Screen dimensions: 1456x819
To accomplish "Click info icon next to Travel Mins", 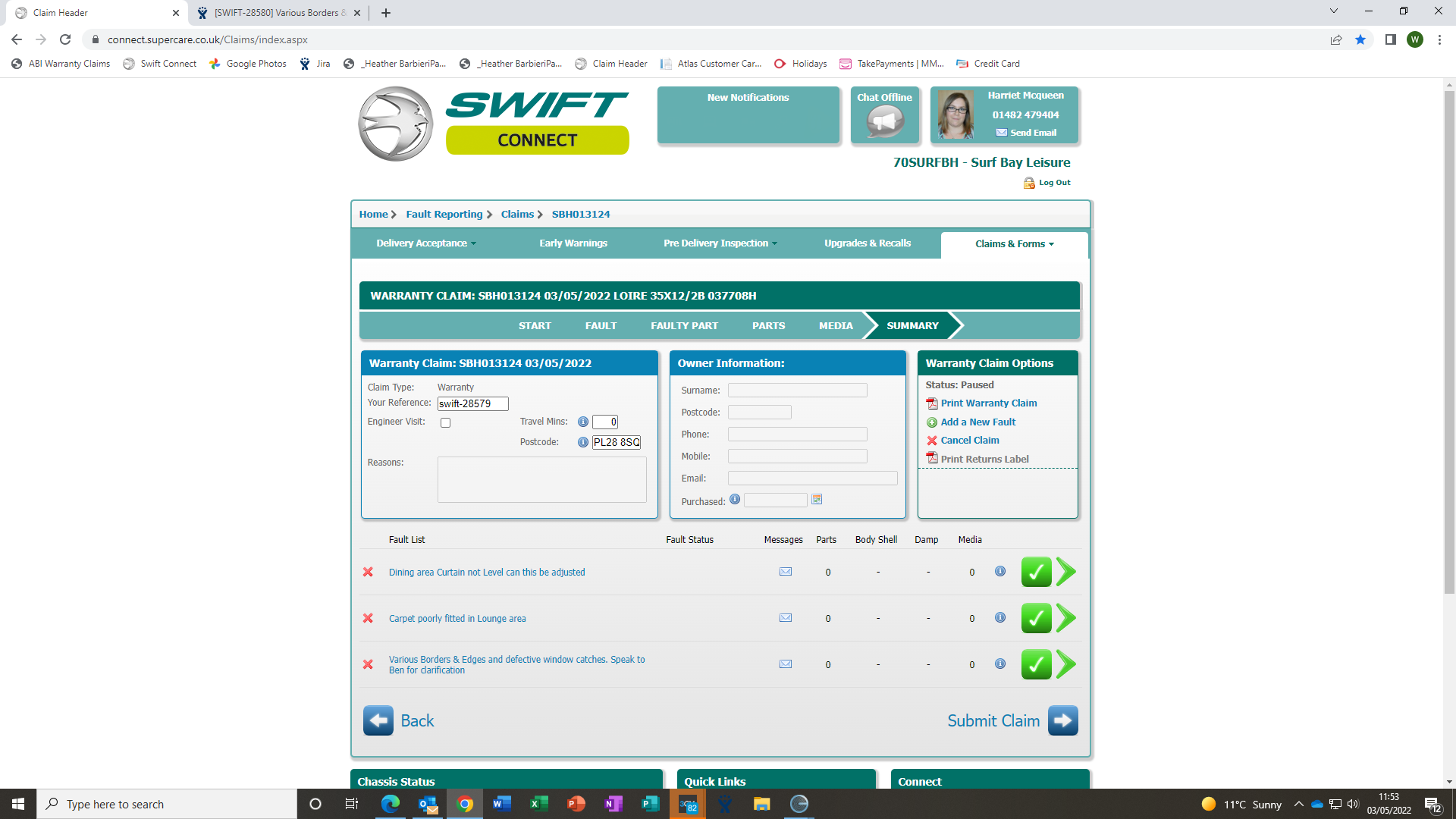I will pos(582,422).
